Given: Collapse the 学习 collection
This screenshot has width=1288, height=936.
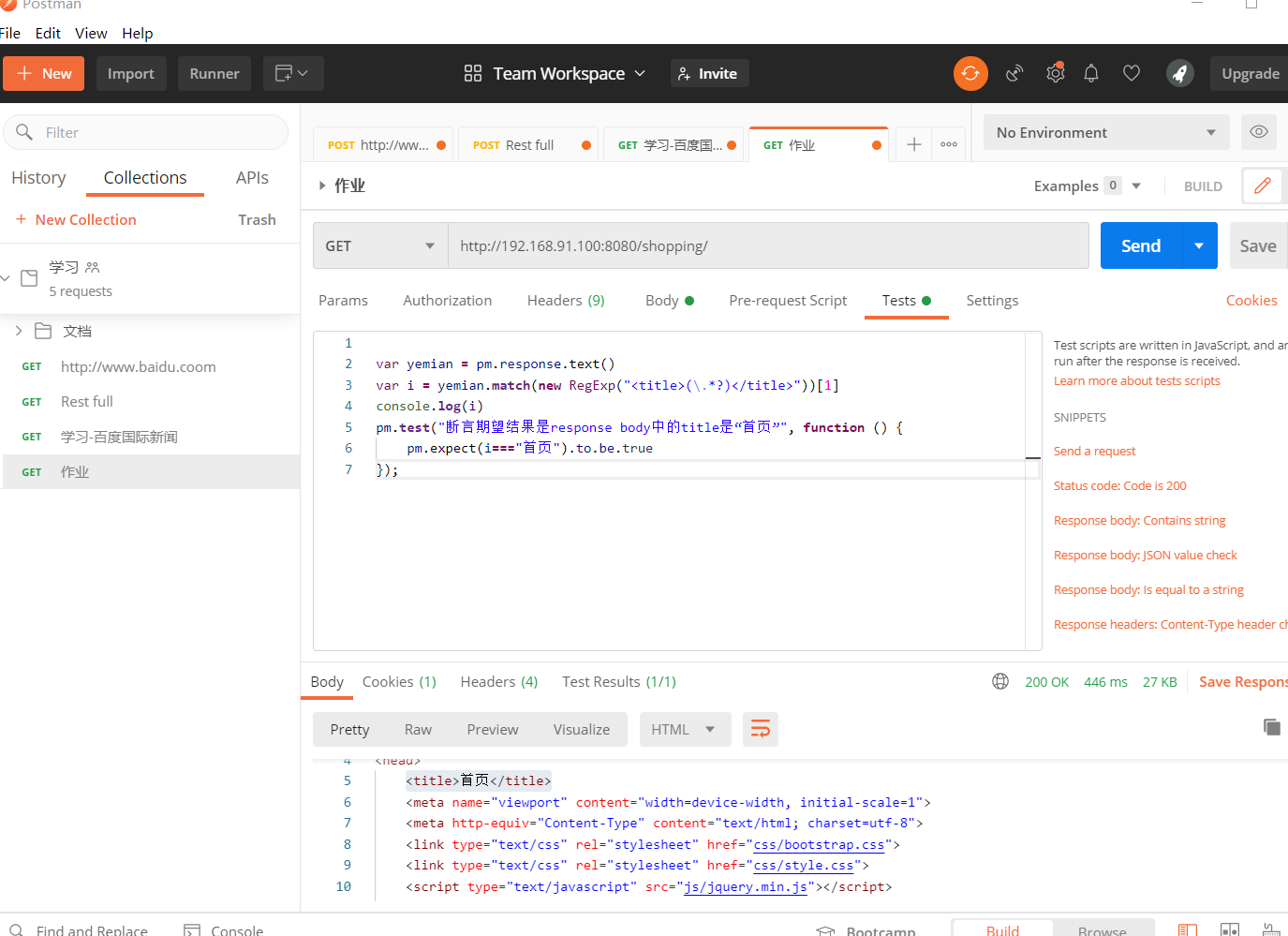Looking at the screenshot, I should [6, 278].
